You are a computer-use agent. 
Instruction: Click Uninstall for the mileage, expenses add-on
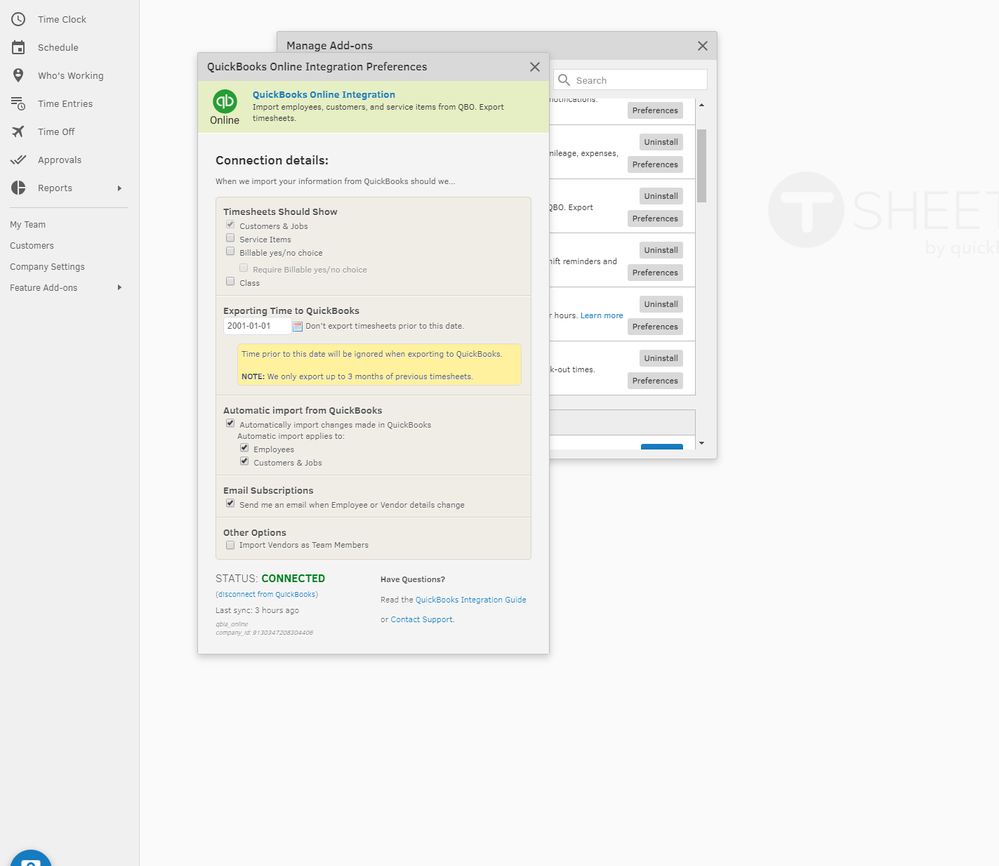click(661, 142)
